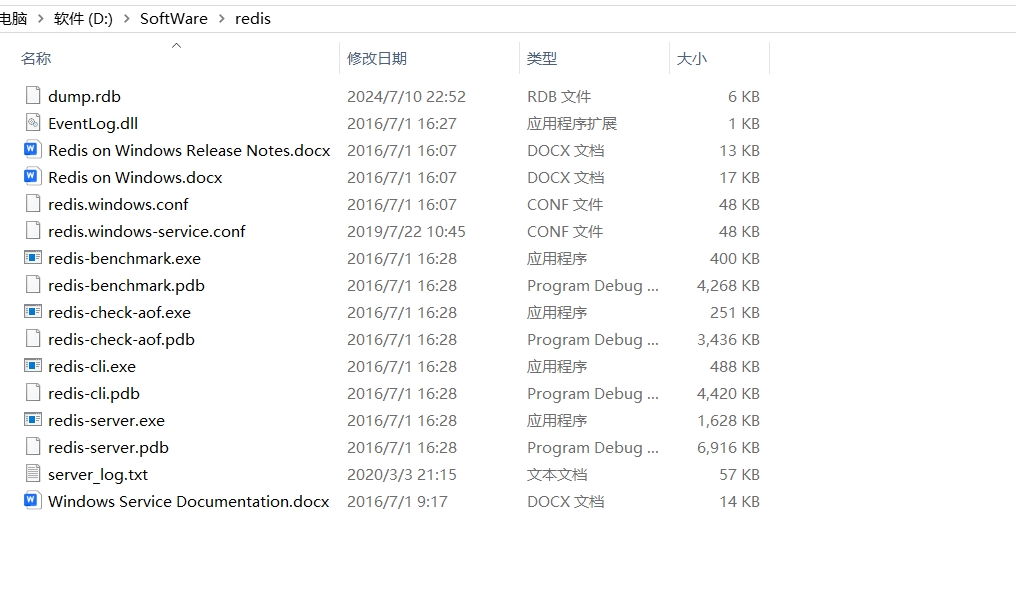Image resolution: width=1016 pixels, height=615 pixels.
Task: Select the redis-benchmark.exe file name
Action: coord(124,259)
